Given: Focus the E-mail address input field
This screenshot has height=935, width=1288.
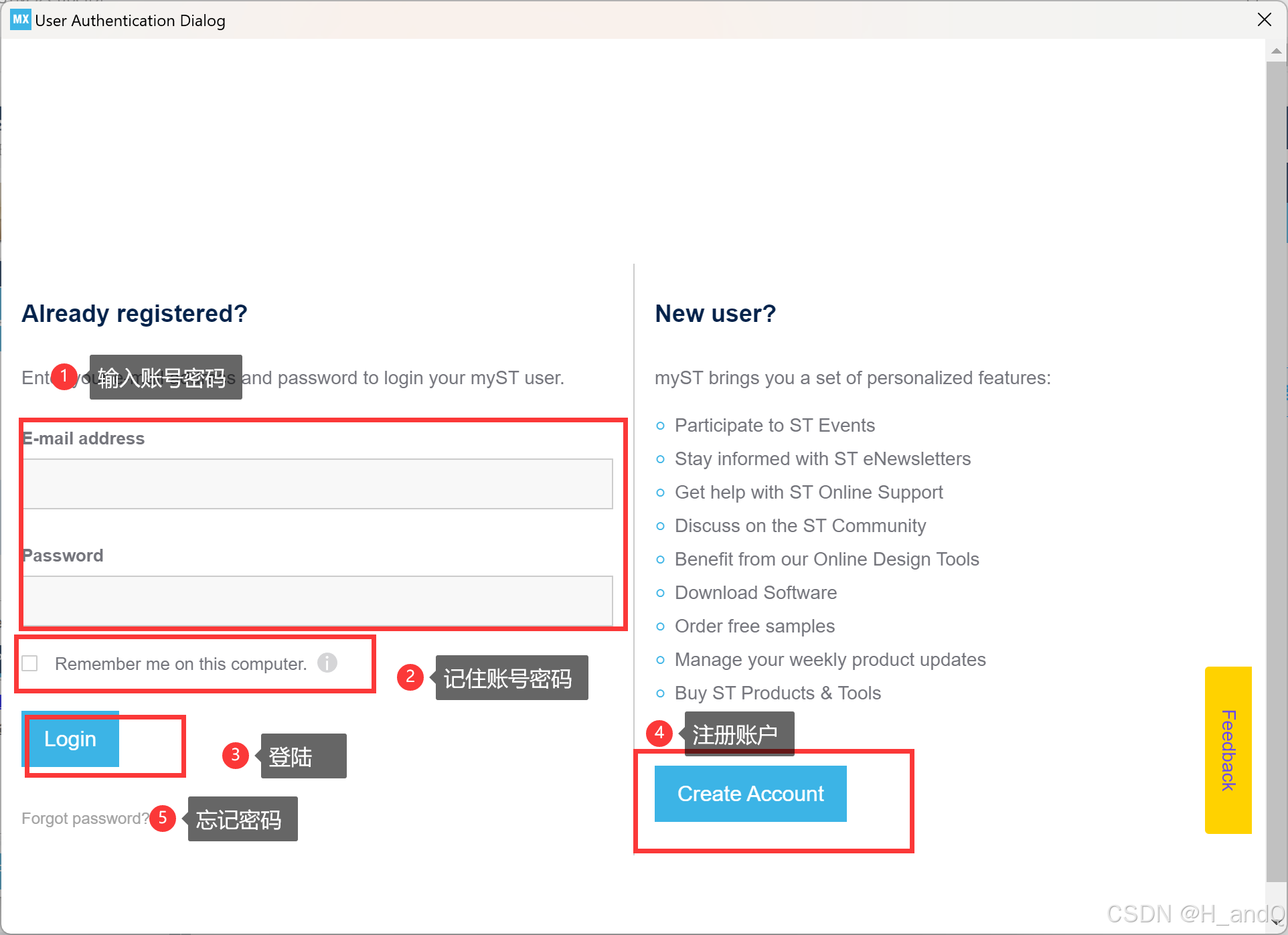Looking at the screenshot, I should [x=318, y=484].
